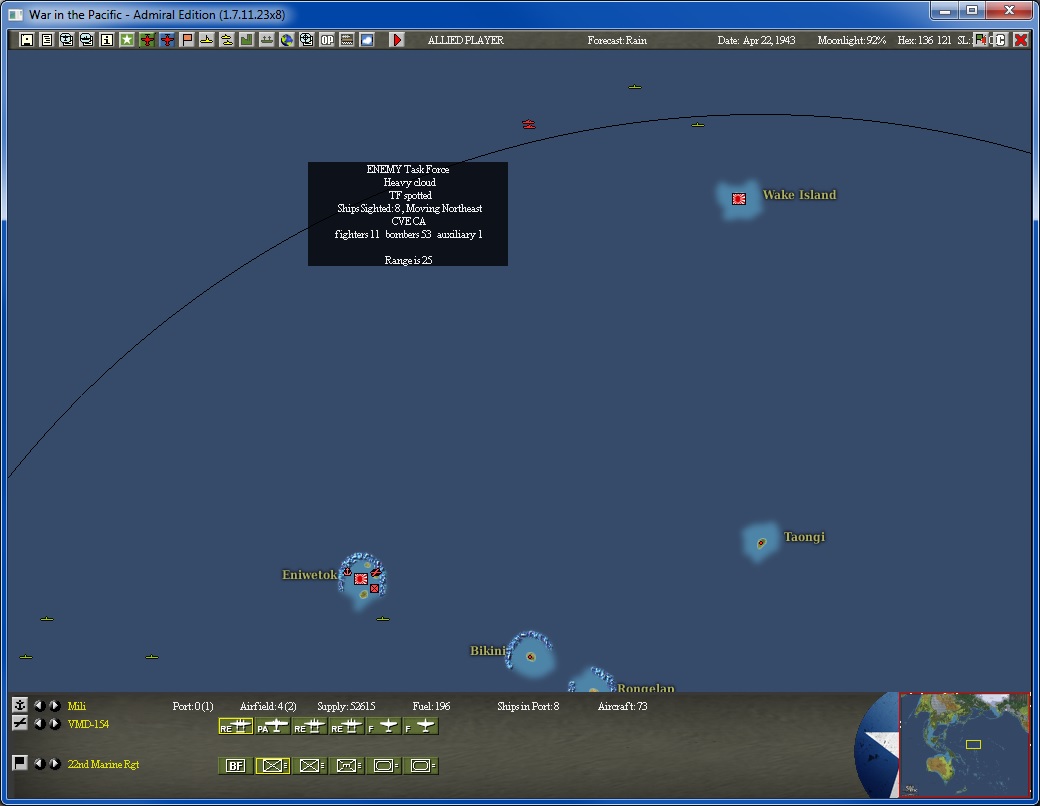Click the info 'i' toolbar icon
The height and width of the screenshot is (806, 1040).
[x=106, y=40]
